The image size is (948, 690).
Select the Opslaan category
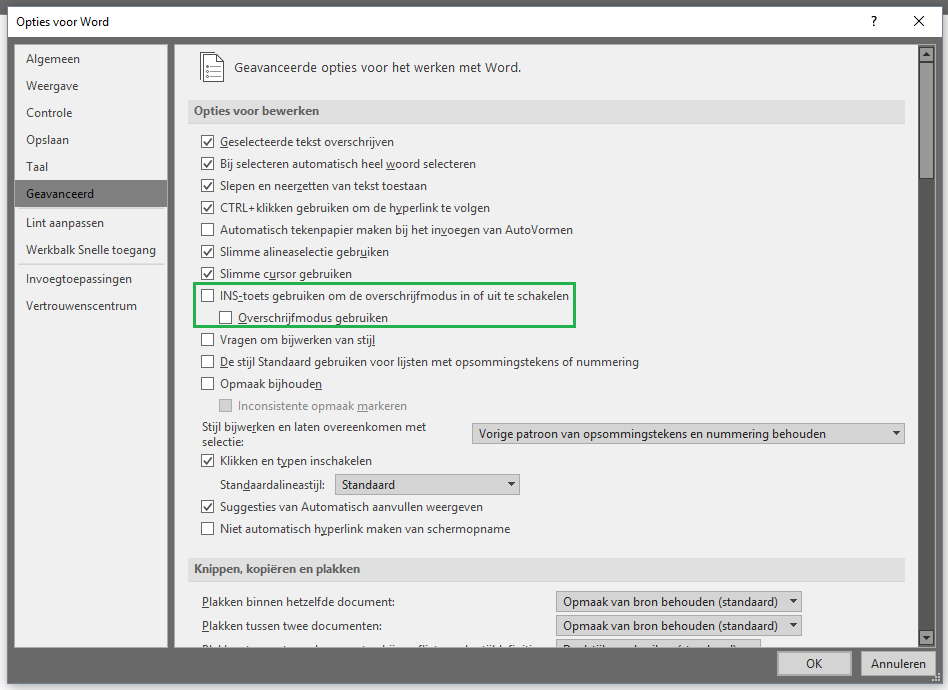coord(91,140)
